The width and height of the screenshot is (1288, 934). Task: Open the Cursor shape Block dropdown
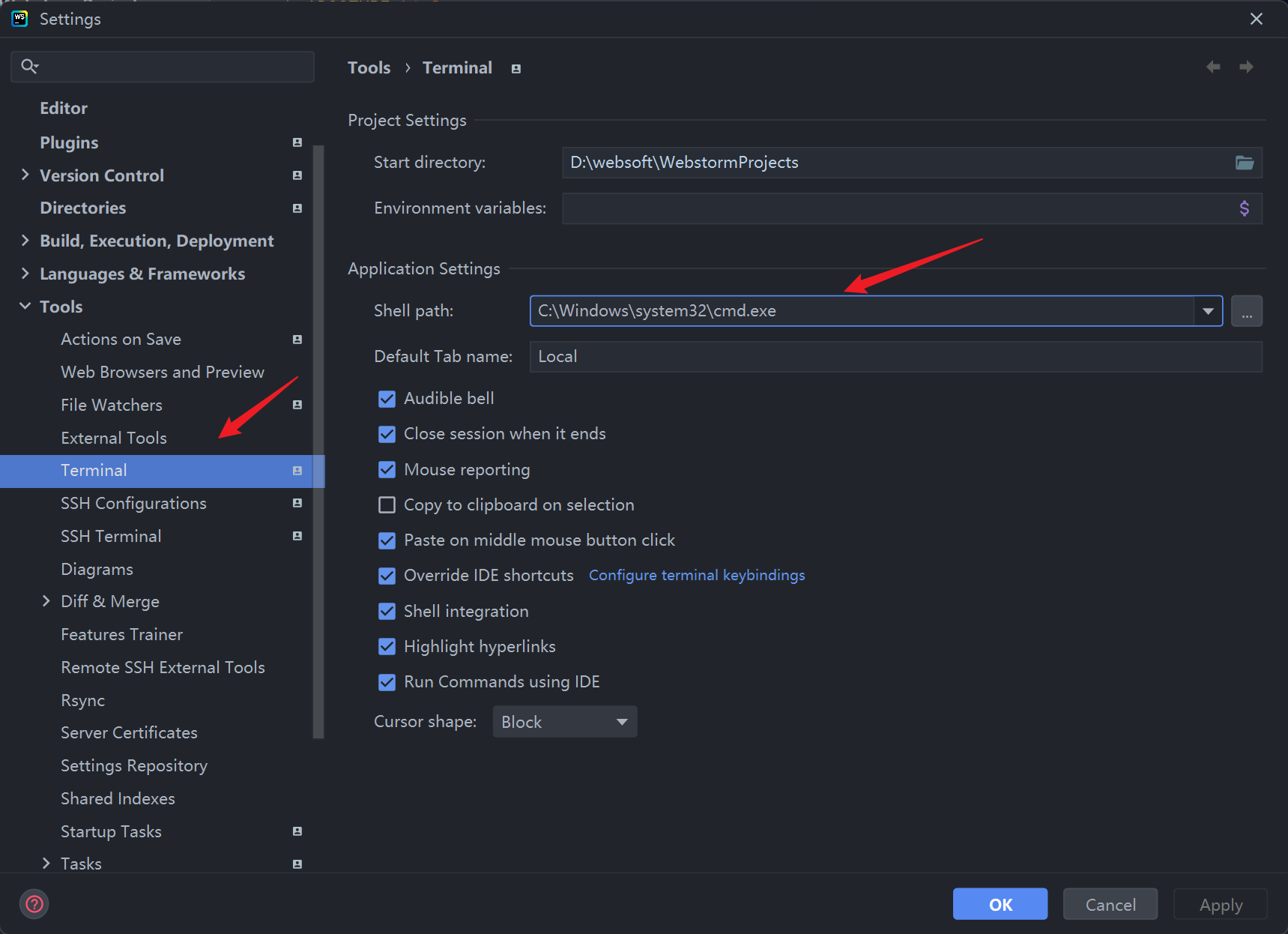click(565, 722)
